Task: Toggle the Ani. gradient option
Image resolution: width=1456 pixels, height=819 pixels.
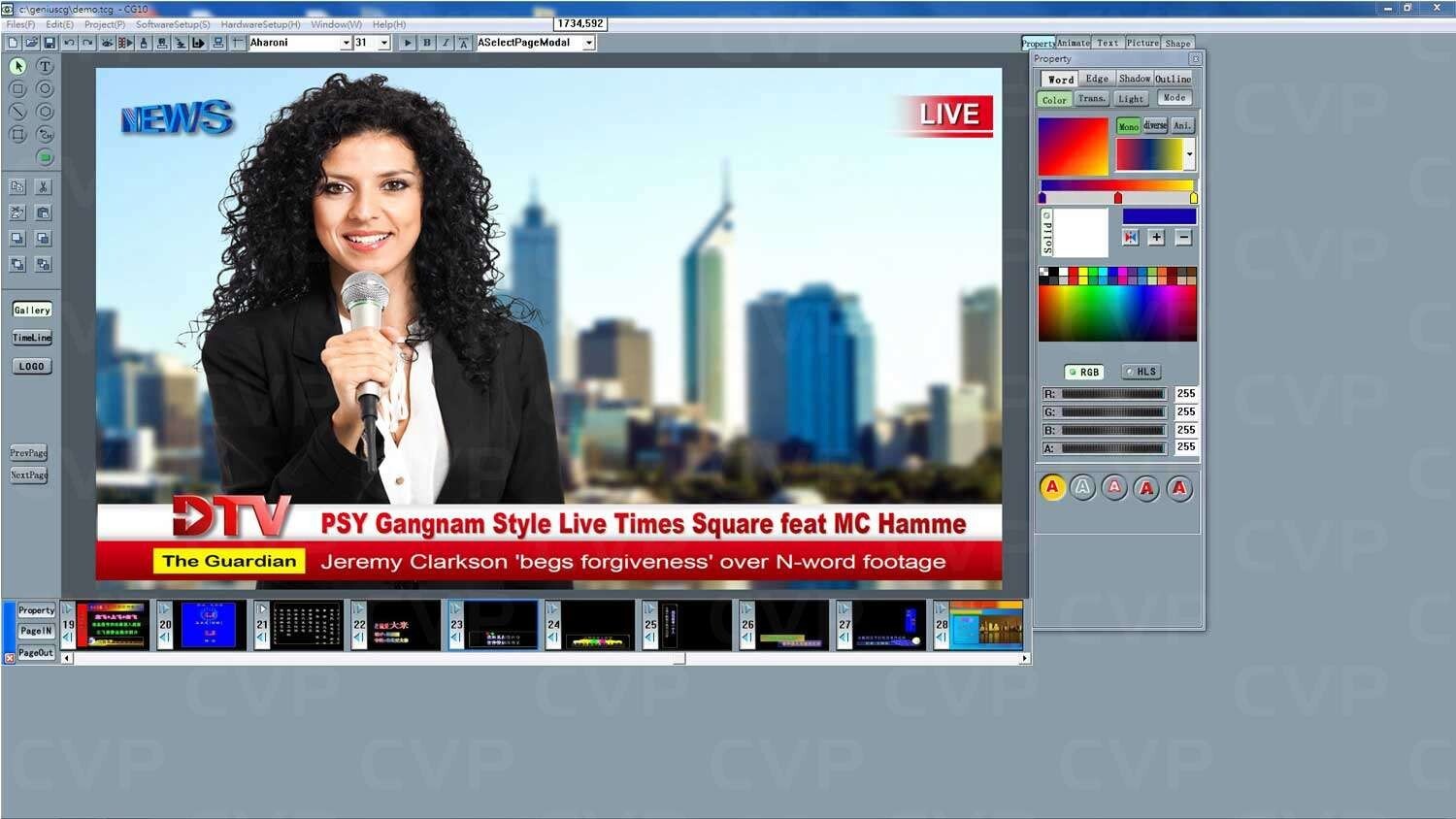Action: pyautogui.click(x=1181, y=125)
